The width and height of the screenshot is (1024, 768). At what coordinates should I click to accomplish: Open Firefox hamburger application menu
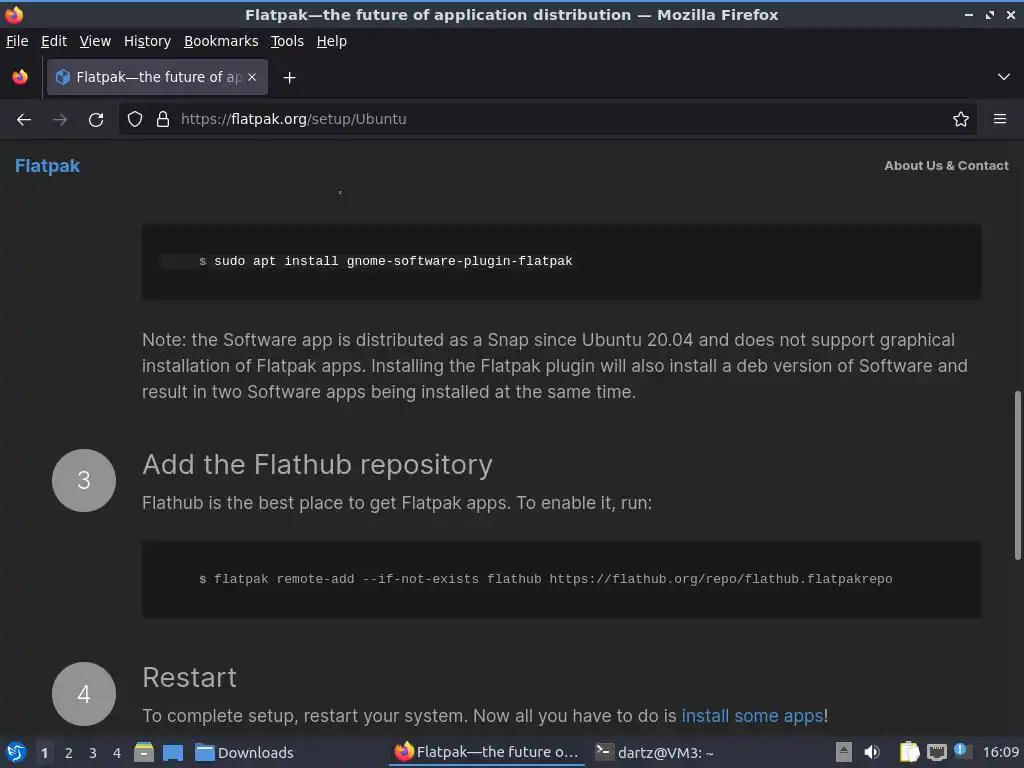999,119
